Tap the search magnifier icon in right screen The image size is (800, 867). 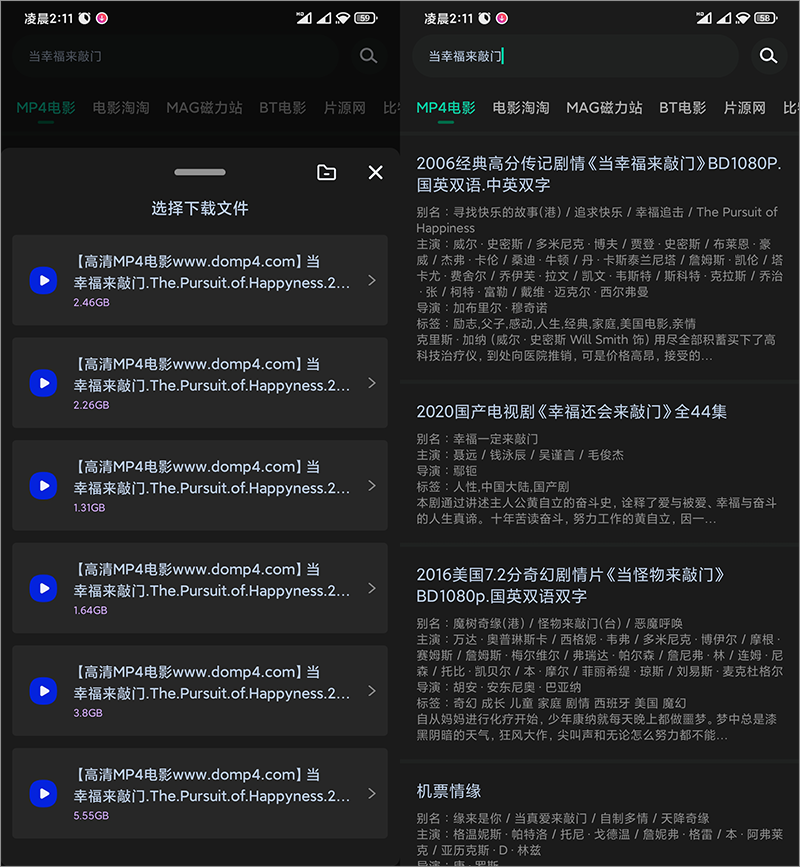click(x=768, y=56)
